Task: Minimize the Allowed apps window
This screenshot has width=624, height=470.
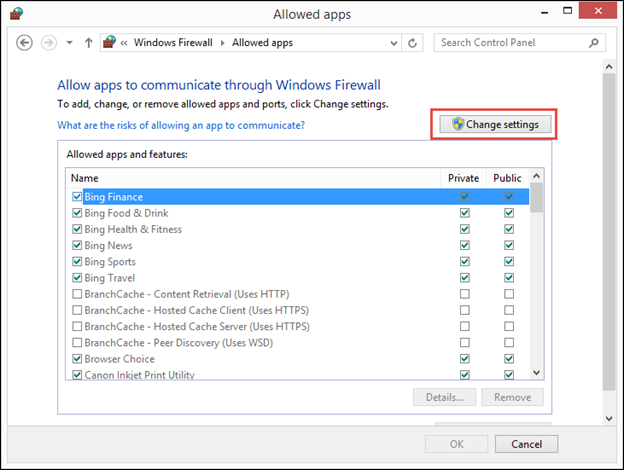Action: [x=545, y=12]
